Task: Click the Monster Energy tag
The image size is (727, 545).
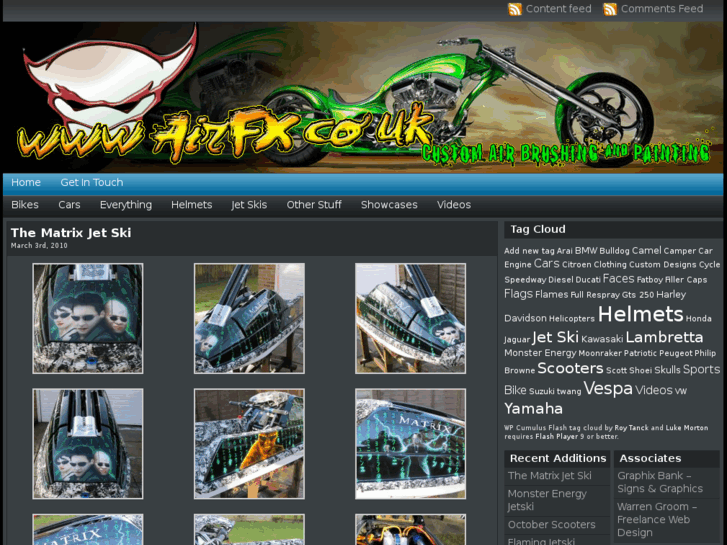Action: point(540,353)
